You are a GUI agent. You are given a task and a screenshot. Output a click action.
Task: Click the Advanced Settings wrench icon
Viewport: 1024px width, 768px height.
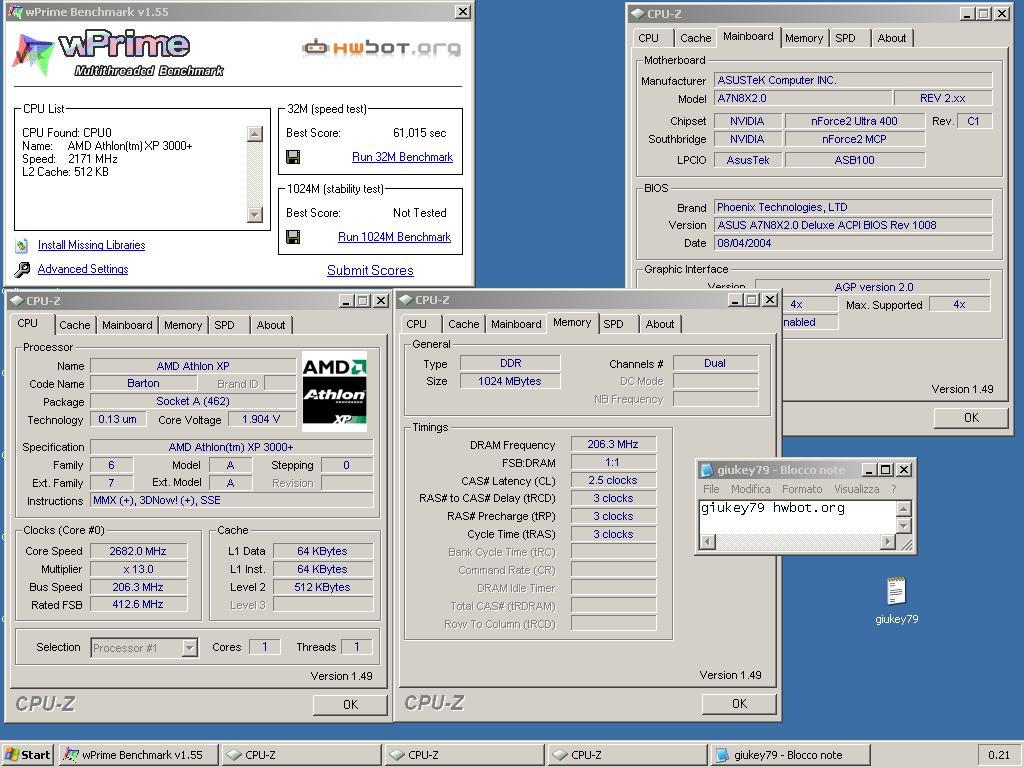tap(22, 269)
